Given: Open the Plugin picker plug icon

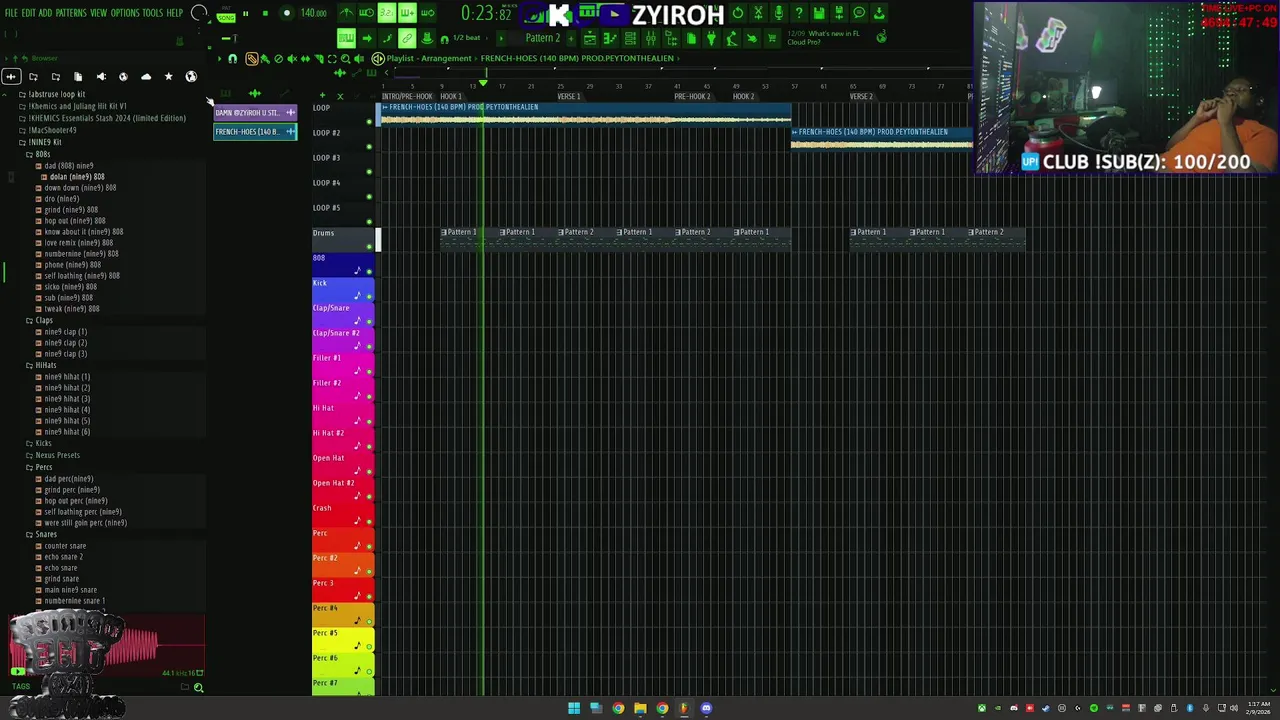Looking at the screenshot, I should click(711, 38).
